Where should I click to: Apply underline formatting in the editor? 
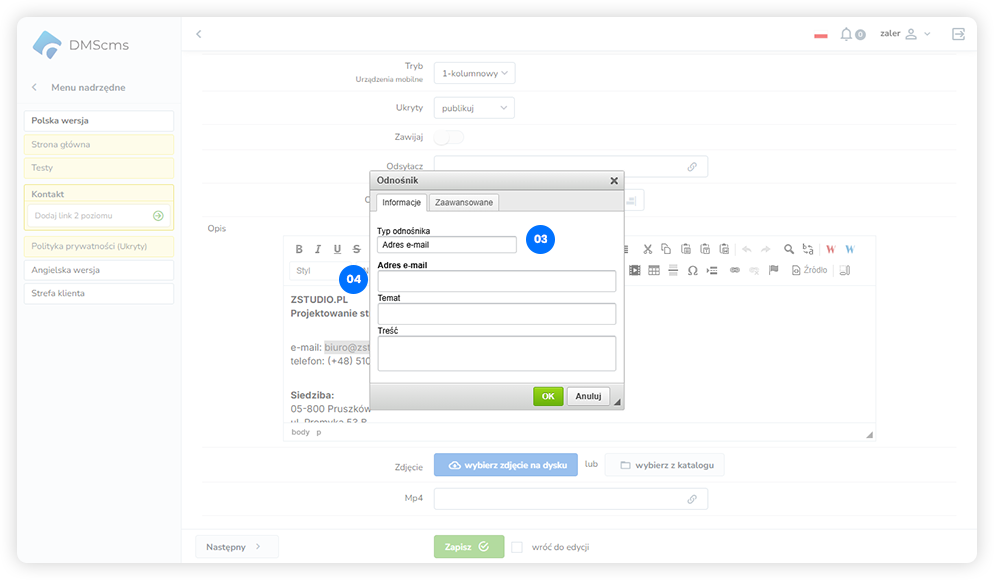(337, 249)
